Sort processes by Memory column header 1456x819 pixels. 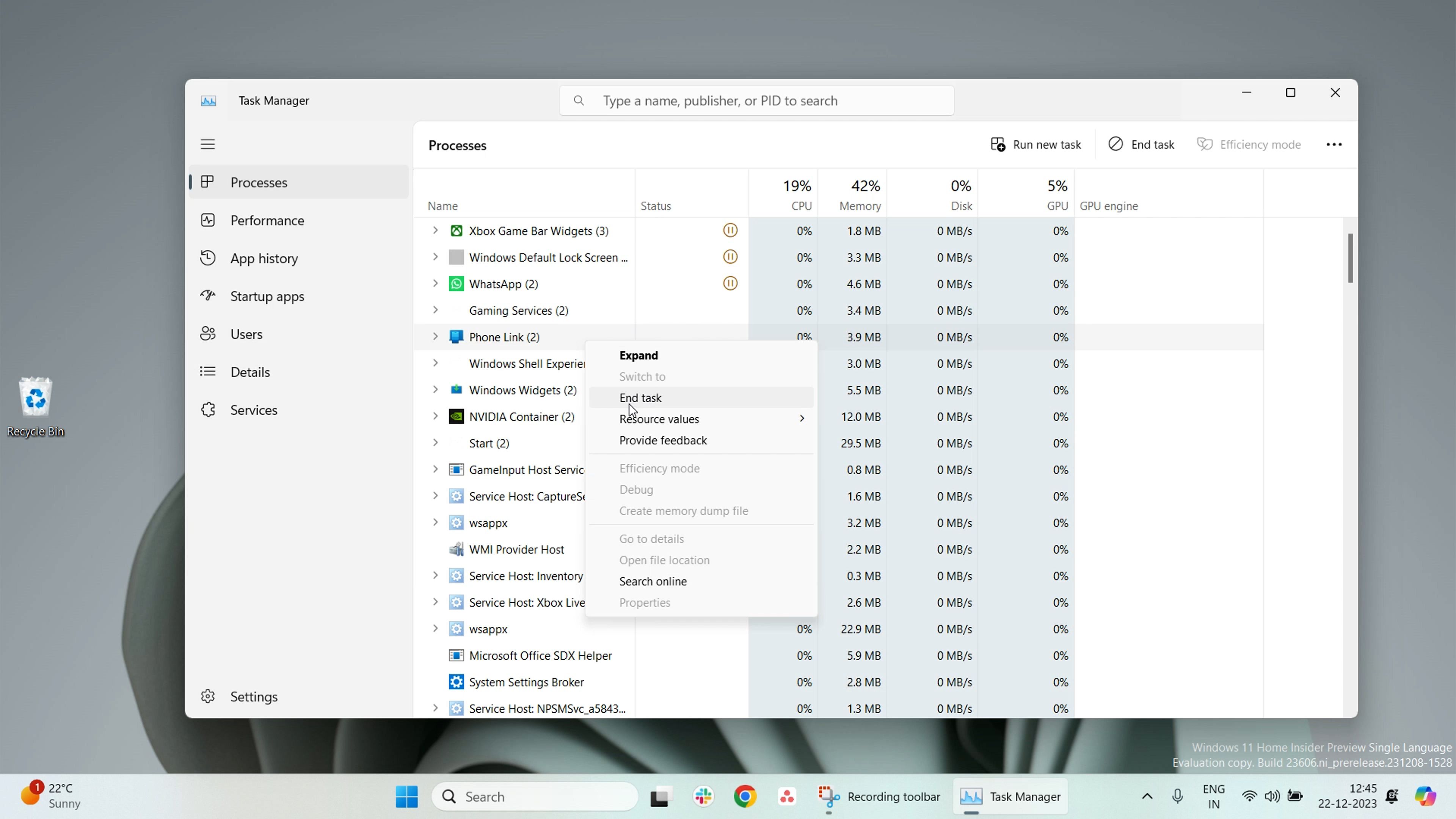[859, 206]
